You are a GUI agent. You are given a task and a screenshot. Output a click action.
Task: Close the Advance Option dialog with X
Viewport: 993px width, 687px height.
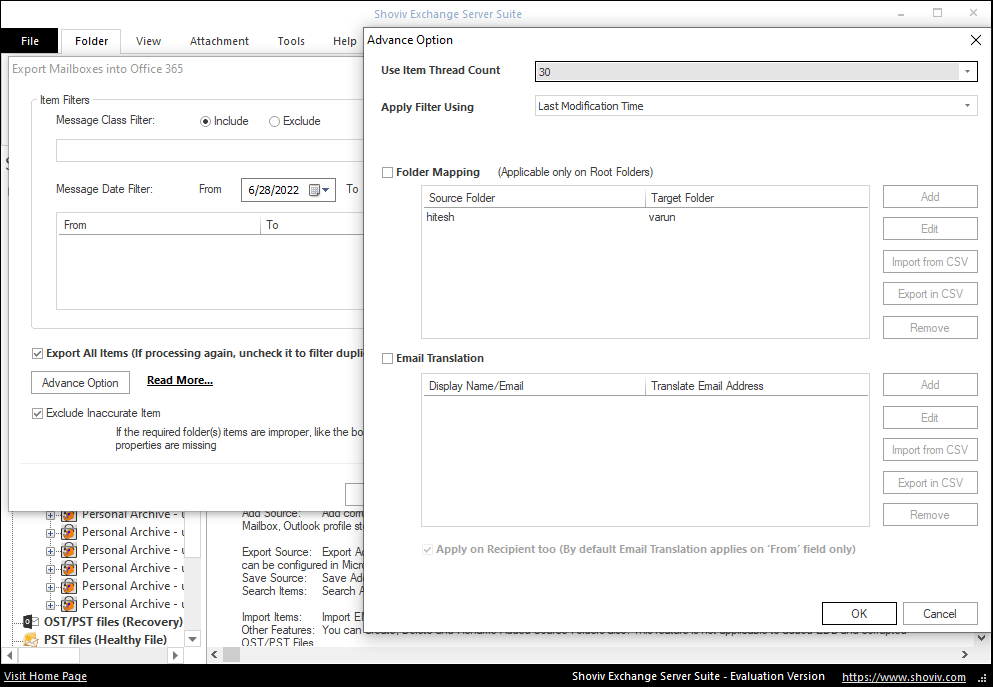(976, 40)
